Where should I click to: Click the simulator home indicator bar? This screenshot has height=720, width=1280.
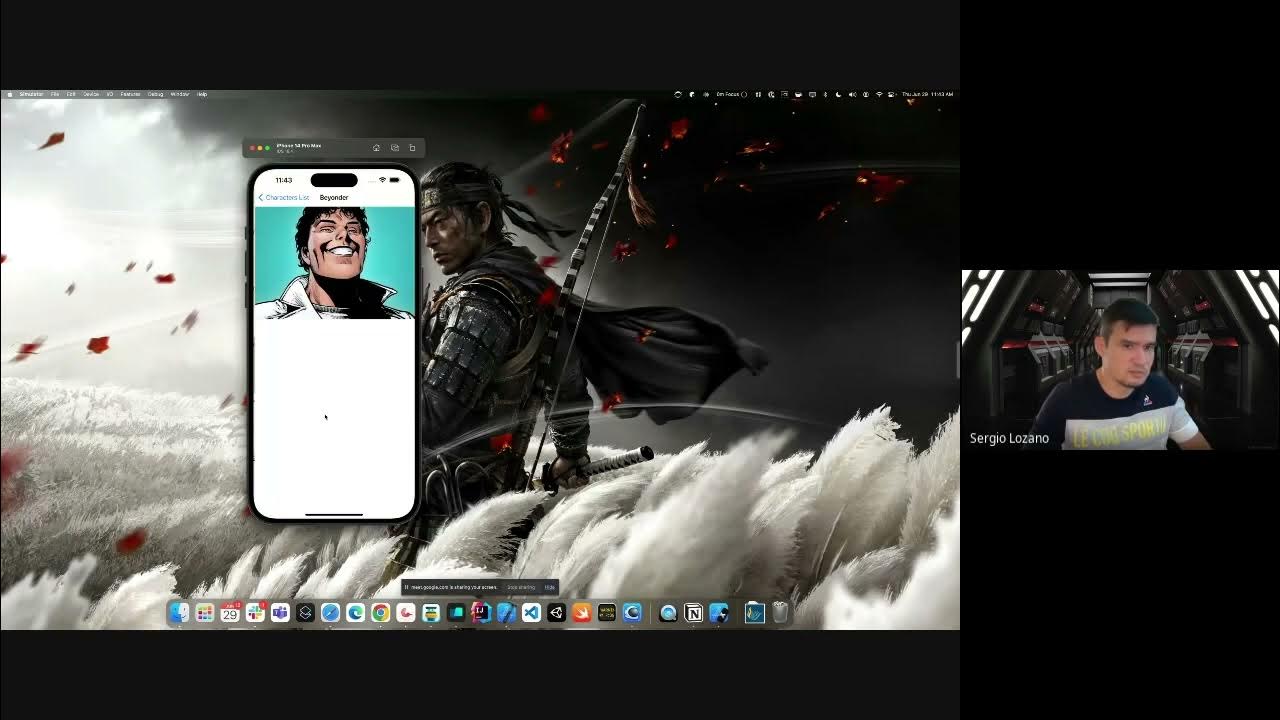click(334, 515)
